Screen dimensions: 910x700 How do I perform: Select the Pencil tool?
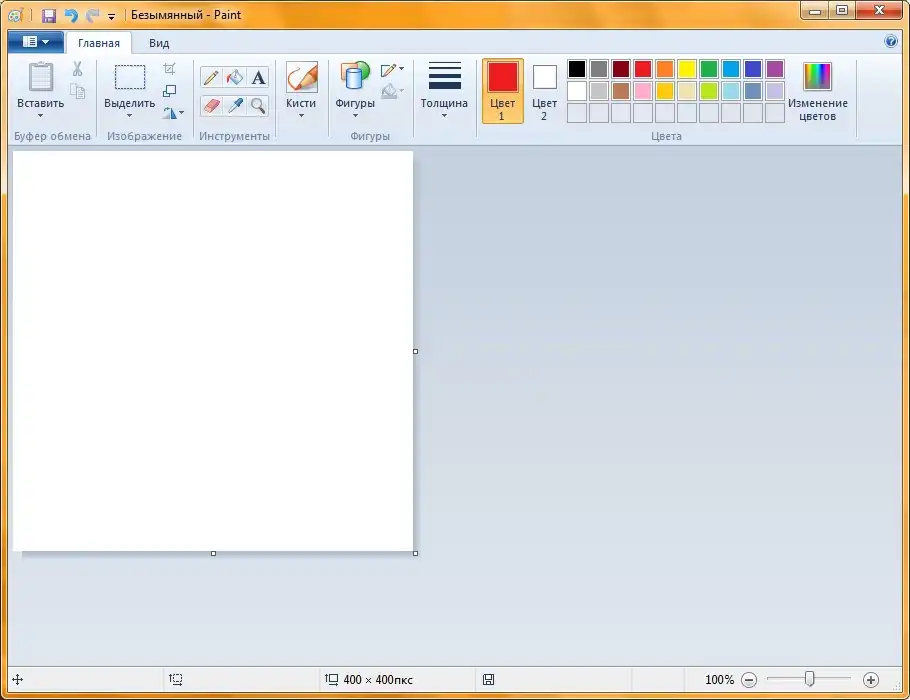click(211, 78)
